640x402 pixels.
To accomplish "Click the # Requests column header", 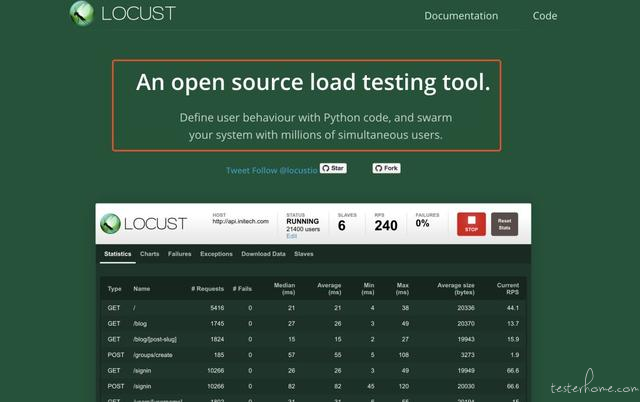I will (x=207, y=289).
